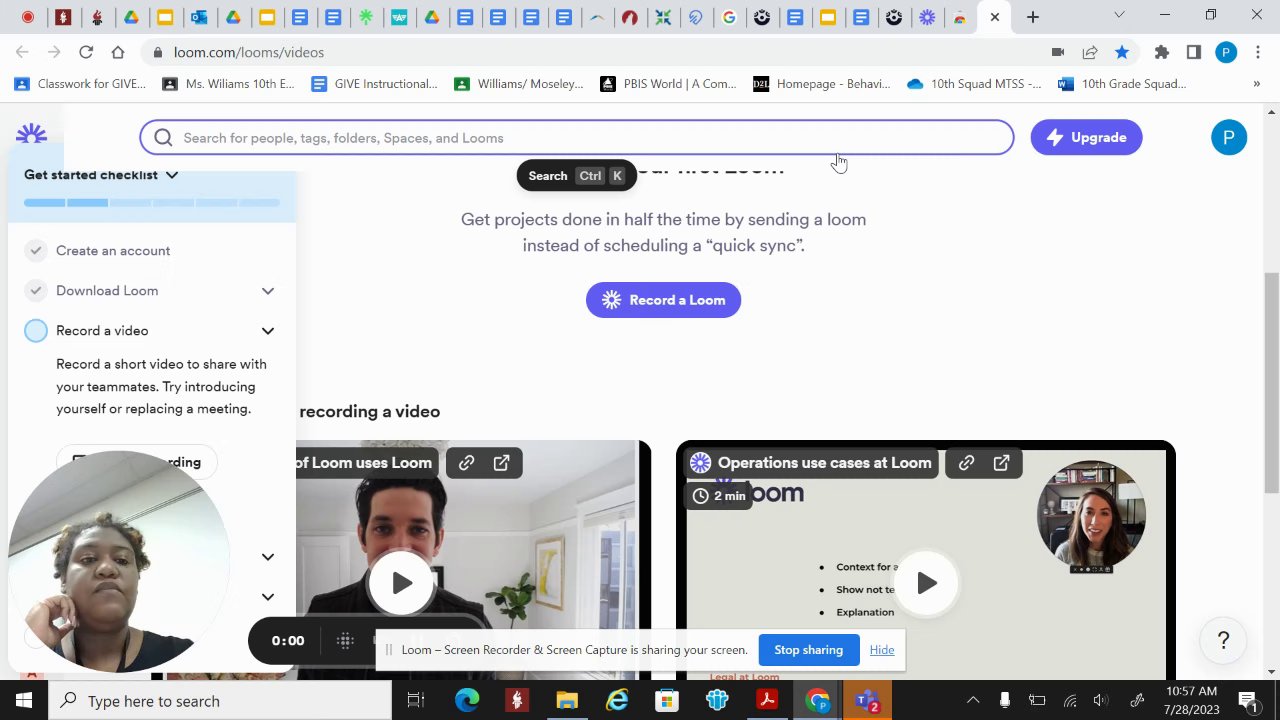Open File Explorer from taskbar
The image size is (1280, 720).
click(x=567, y=701)
